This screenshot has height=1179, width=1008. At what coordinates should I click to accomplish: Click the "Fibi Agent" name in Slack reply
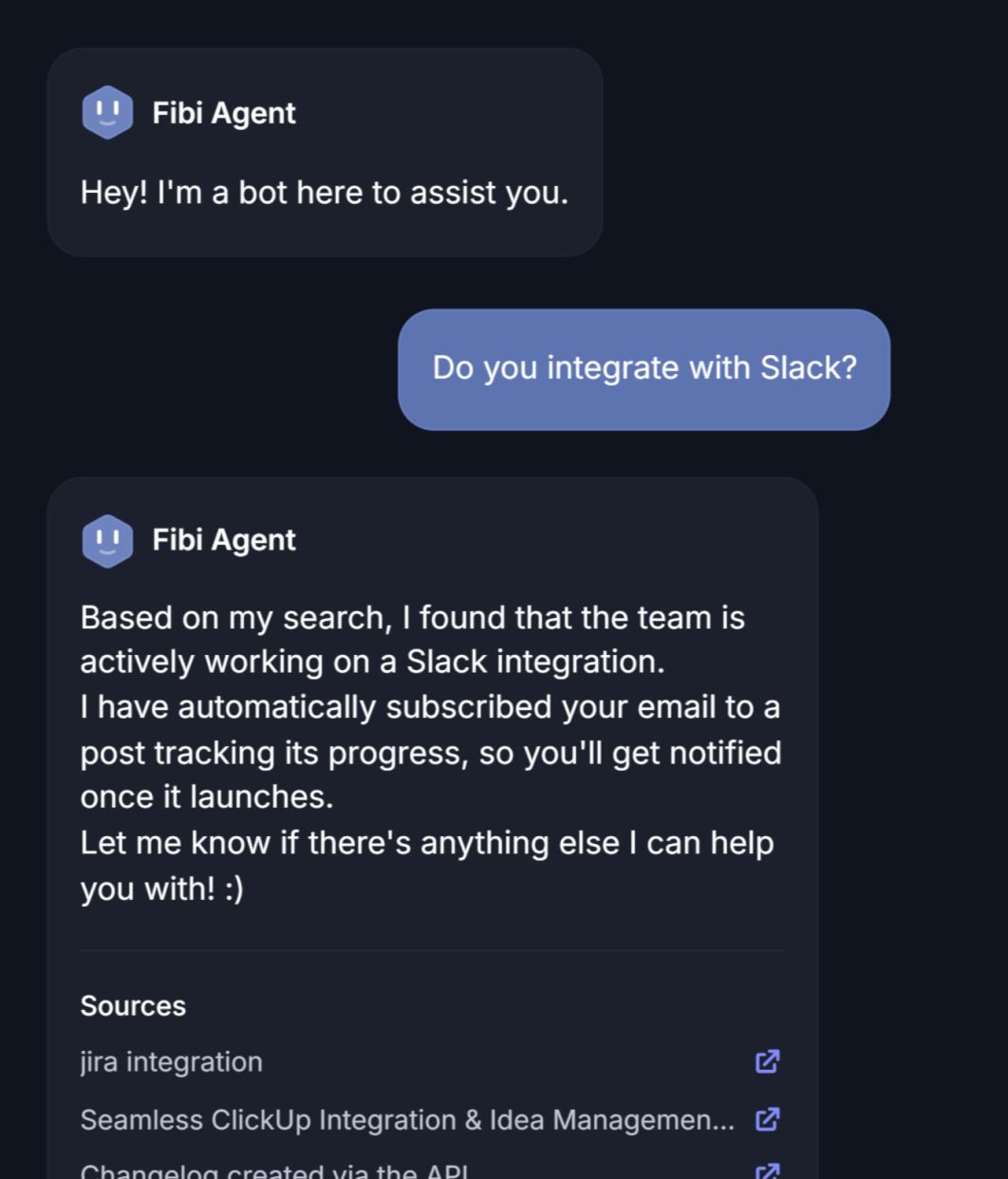(x=222, y=540)
